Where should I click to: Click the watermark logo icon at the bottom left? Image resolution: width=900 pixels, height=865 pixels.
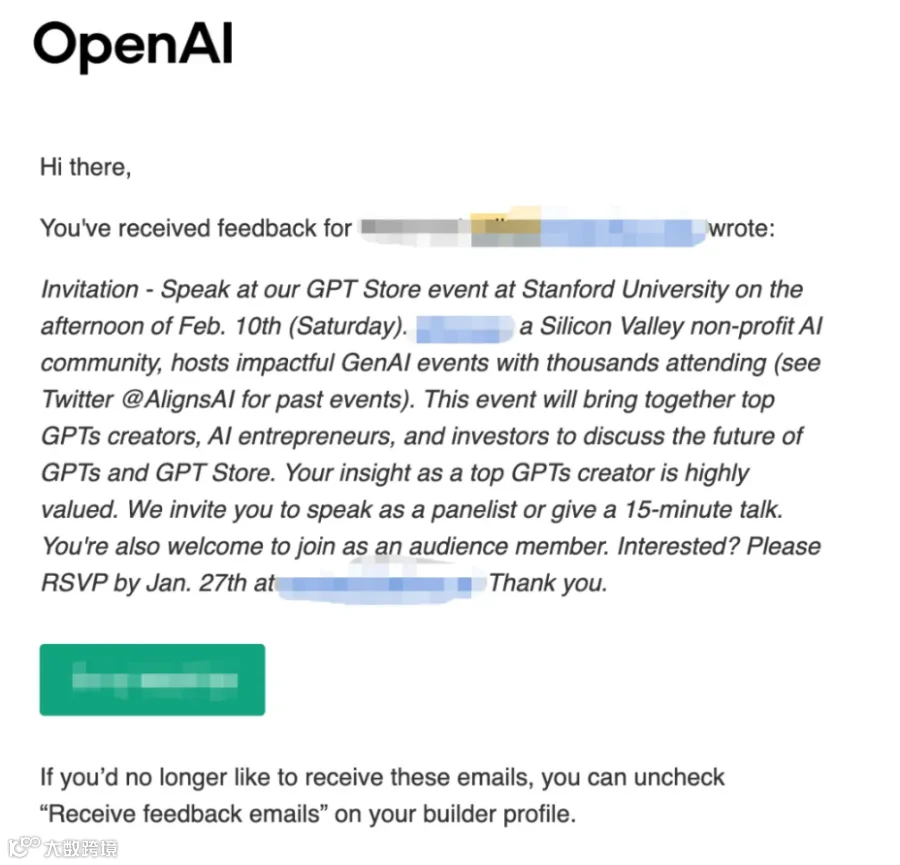pyautogui.click(x=24, y=847)
